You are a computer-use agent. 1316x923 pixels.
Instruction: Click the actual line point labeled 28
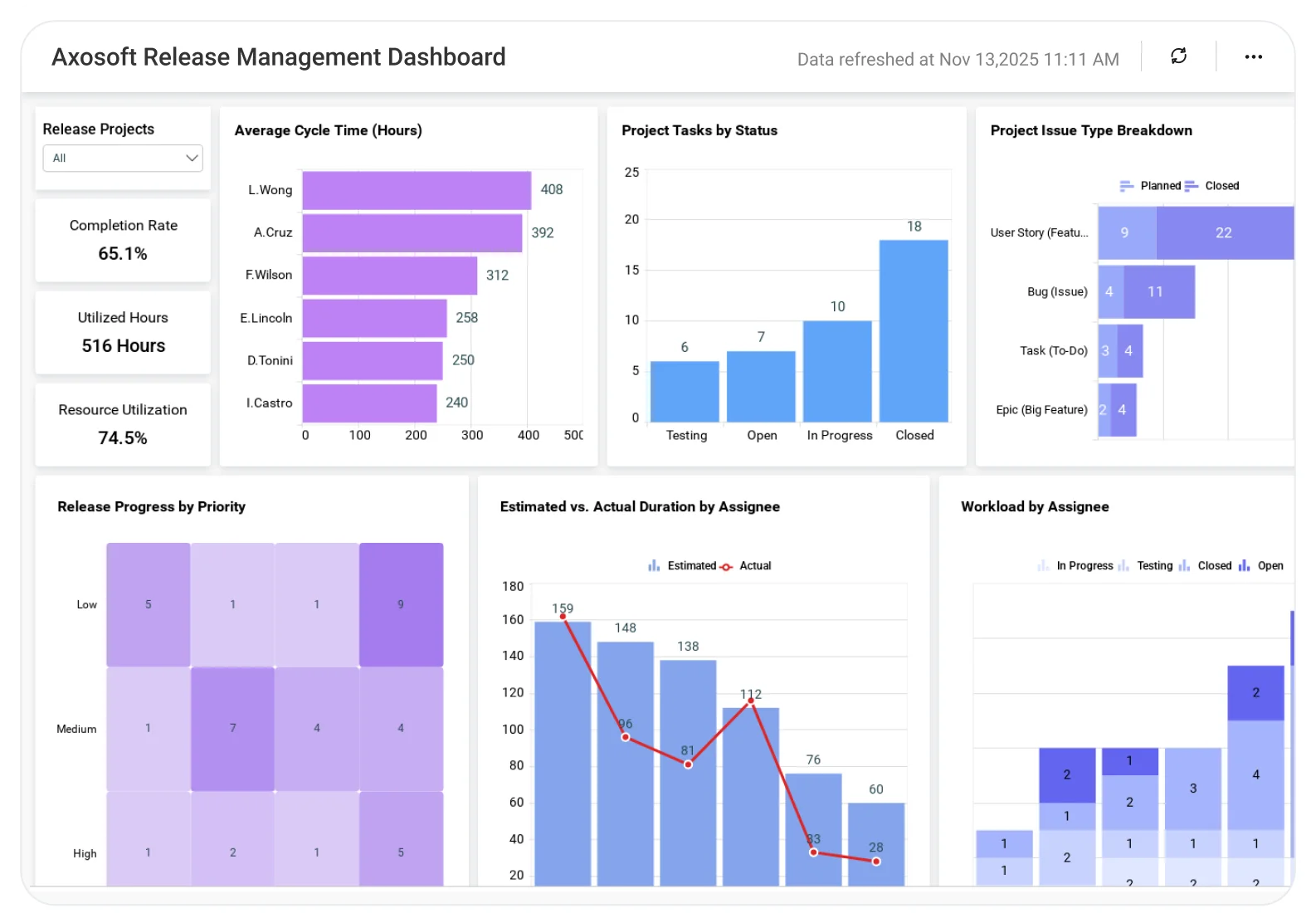[x=876, y=862]
